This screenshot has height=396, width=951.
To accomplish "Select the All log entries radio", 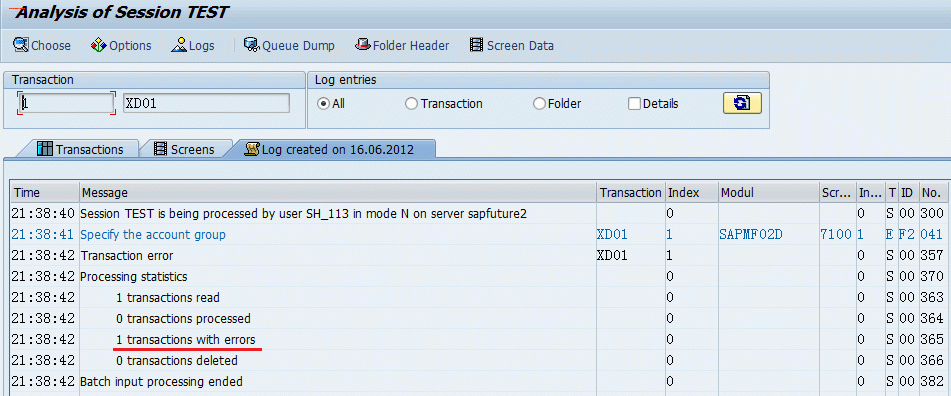I will (324, 104).
